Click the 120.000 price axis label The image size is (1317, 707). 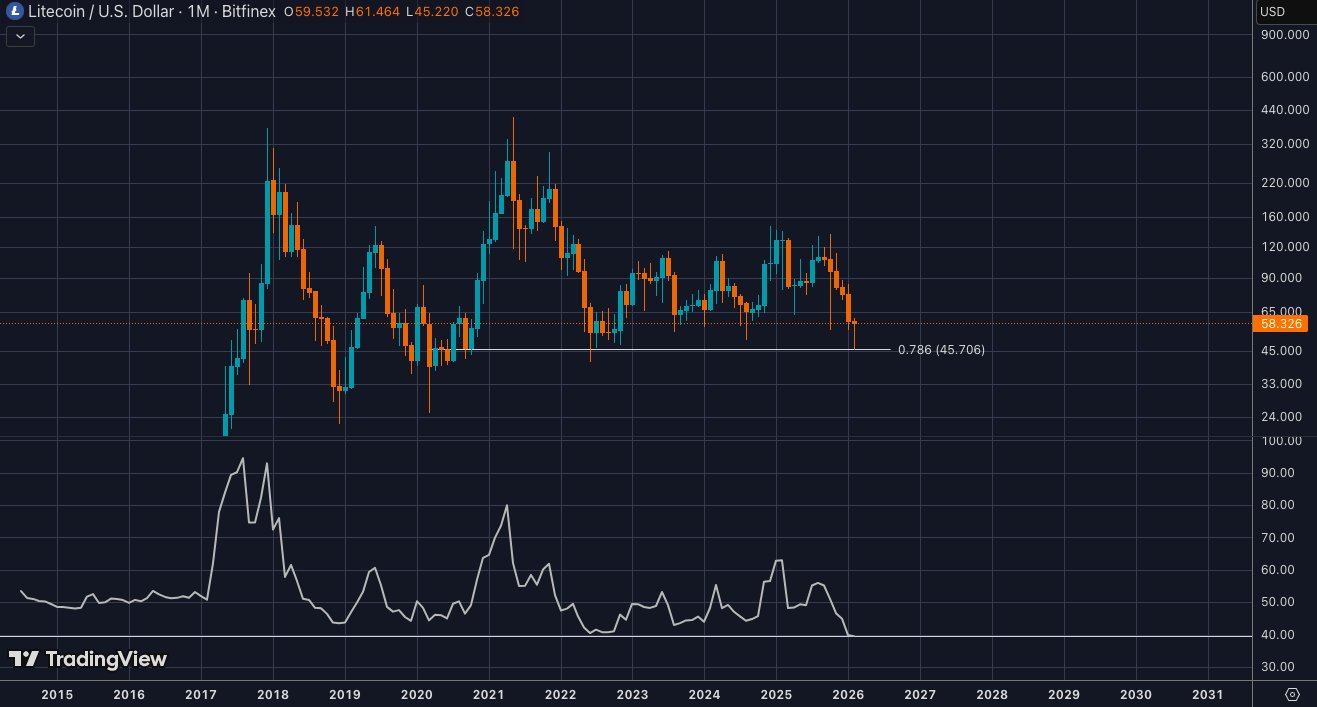coord(1285,247)
